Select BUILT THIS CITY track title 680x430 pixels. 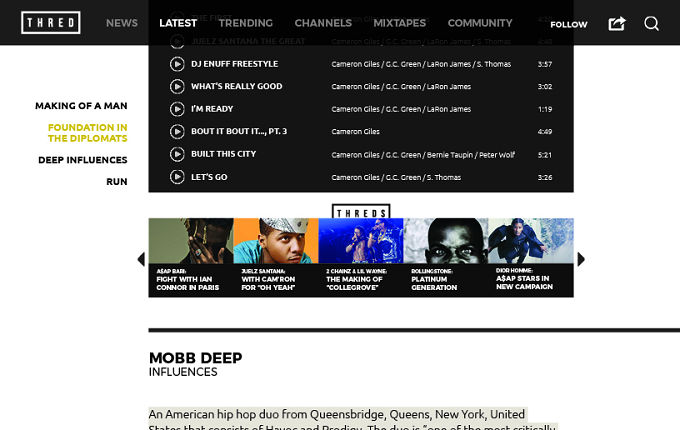(224, 154)
